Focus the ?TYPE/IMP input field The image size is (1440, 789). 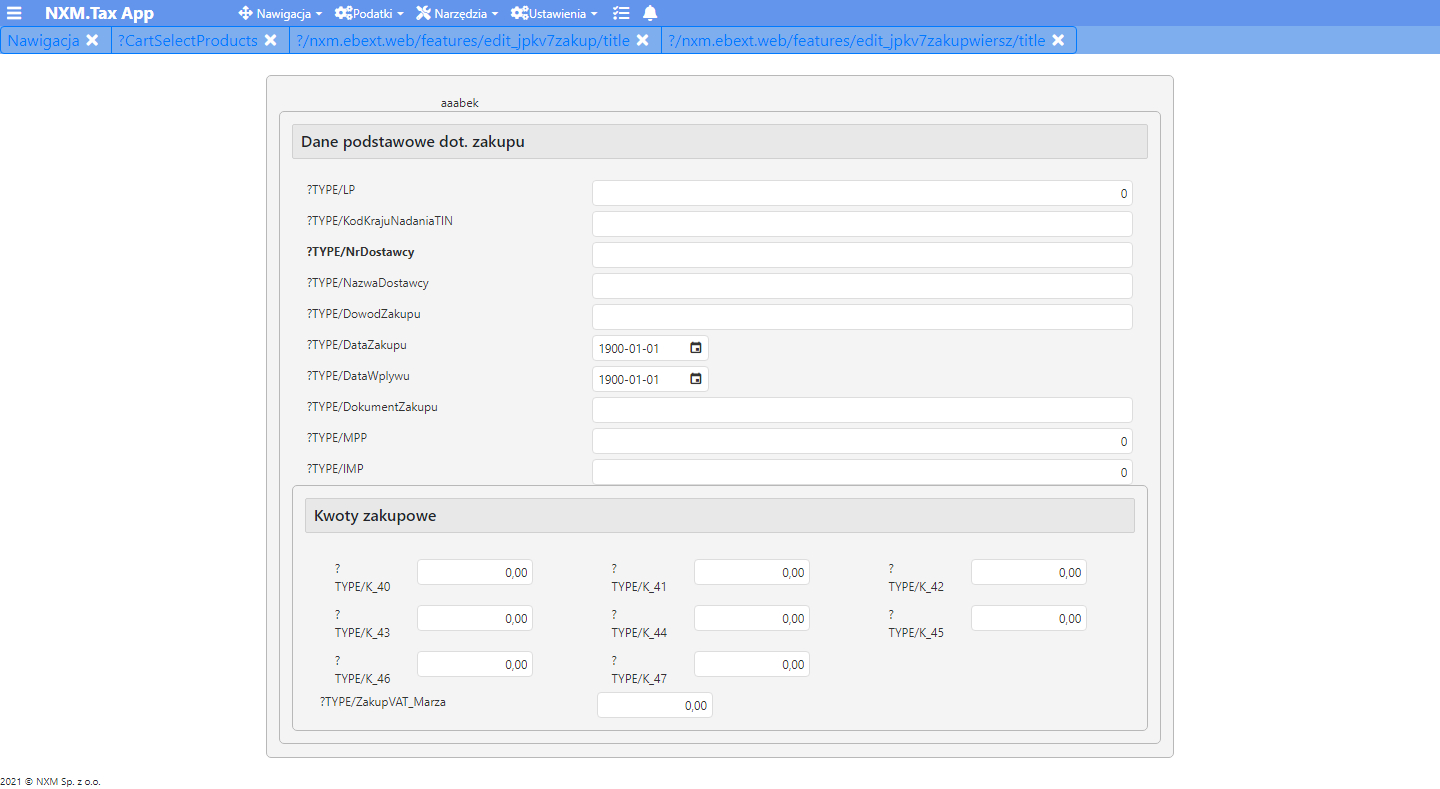[x=862, y=472]
